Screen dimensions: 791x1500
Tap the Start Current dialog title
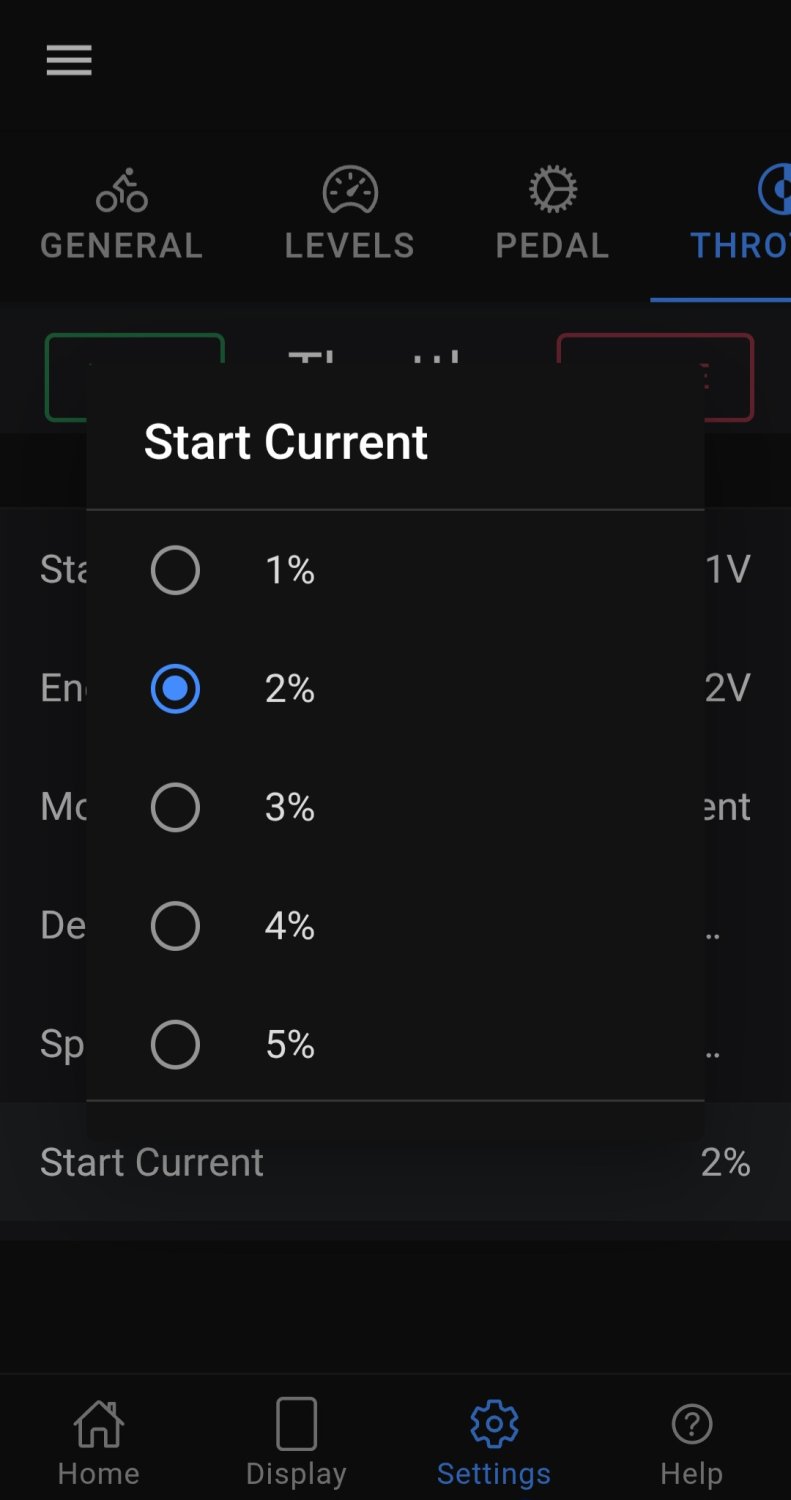286,442
